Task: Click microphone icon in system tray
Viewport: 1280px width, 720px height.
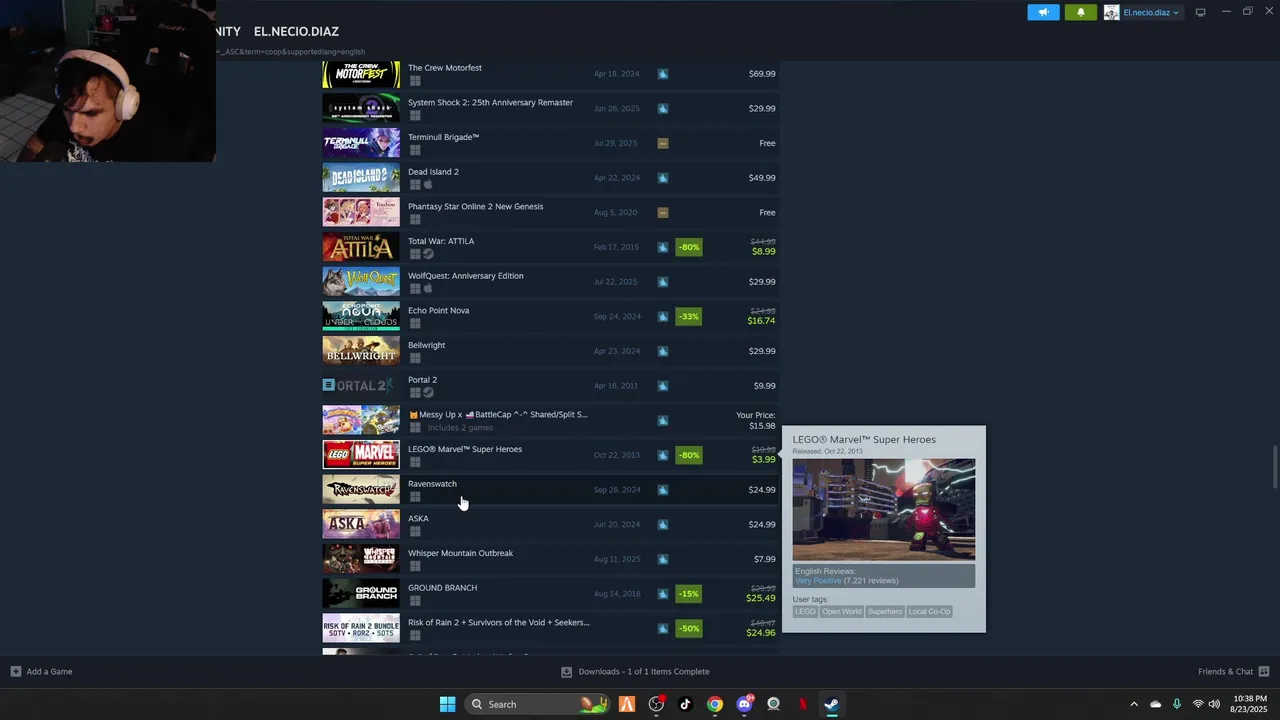Action: 1176,704
